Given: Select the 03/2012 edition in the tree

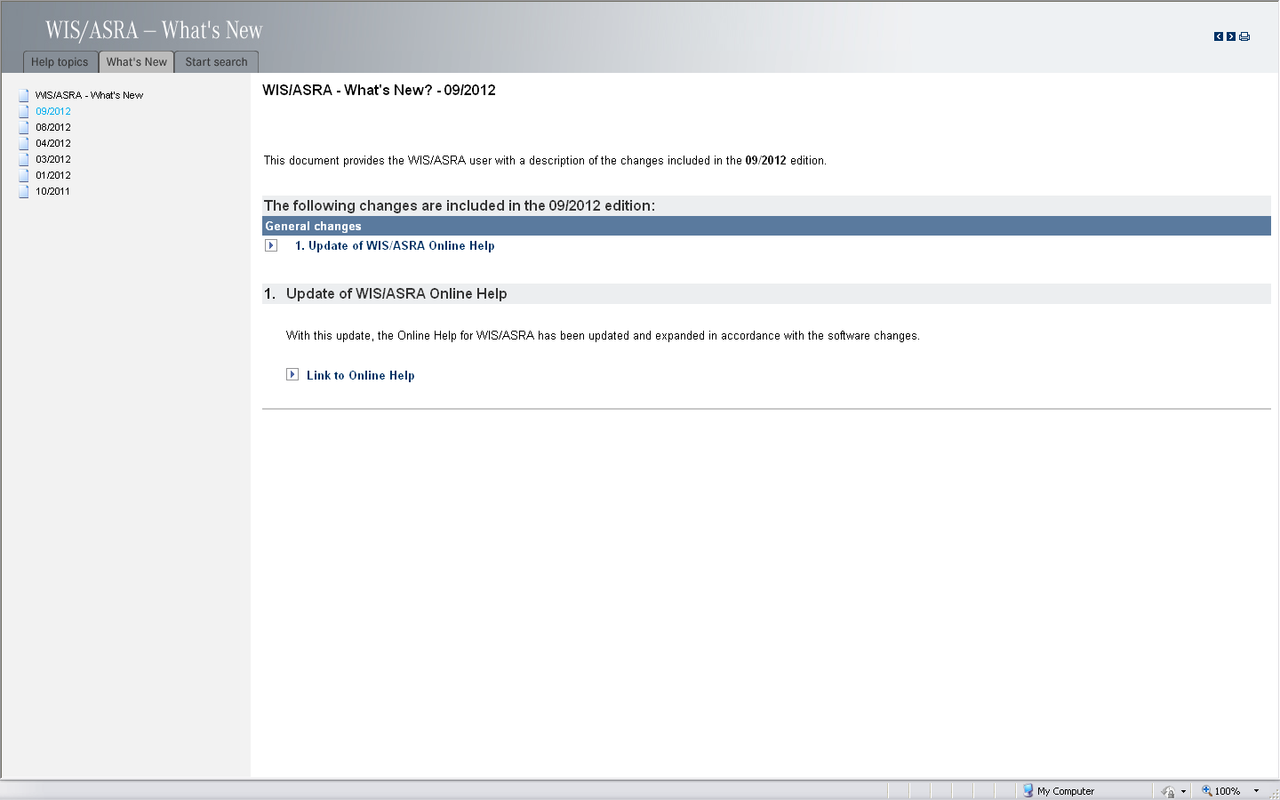Looking at the screenshot, I should [53, 159].
